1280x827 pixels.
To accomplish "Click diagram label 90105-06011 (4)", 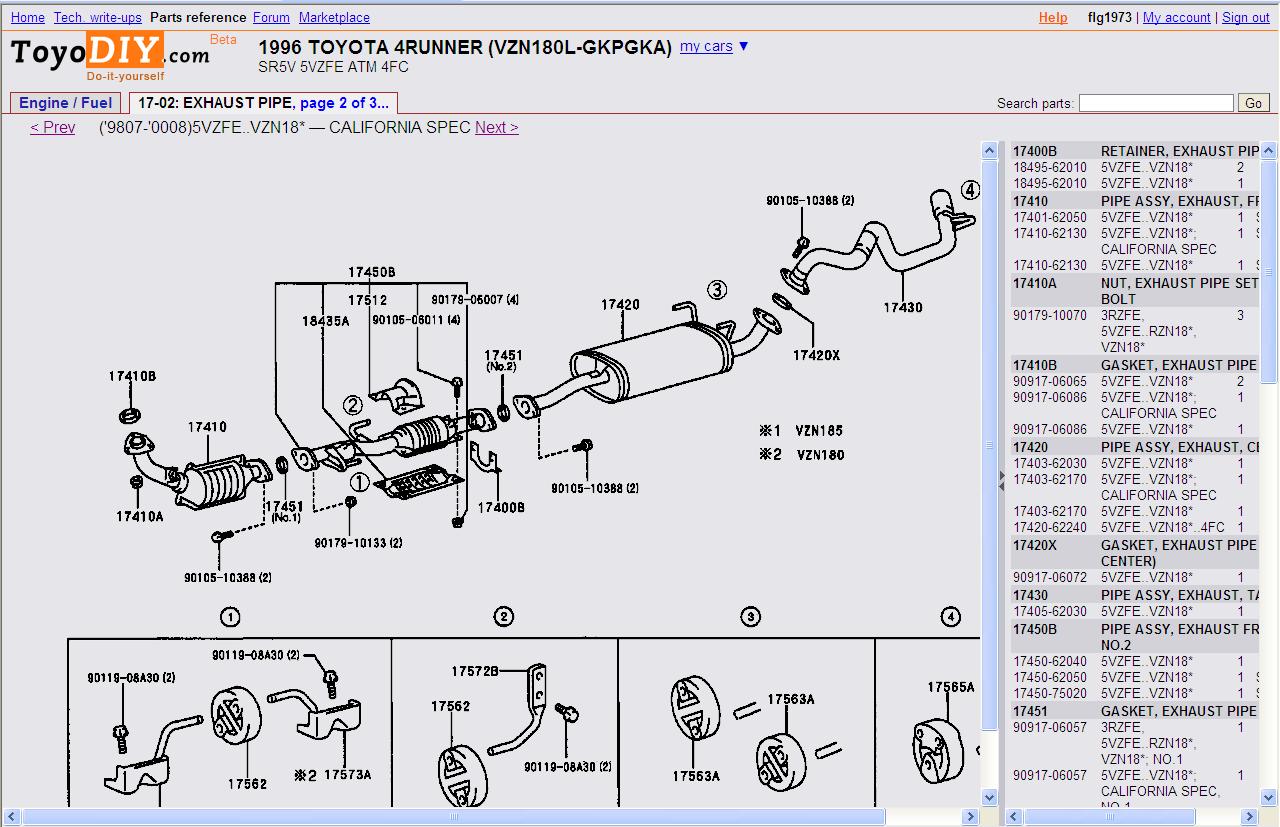I will [416, 320].
